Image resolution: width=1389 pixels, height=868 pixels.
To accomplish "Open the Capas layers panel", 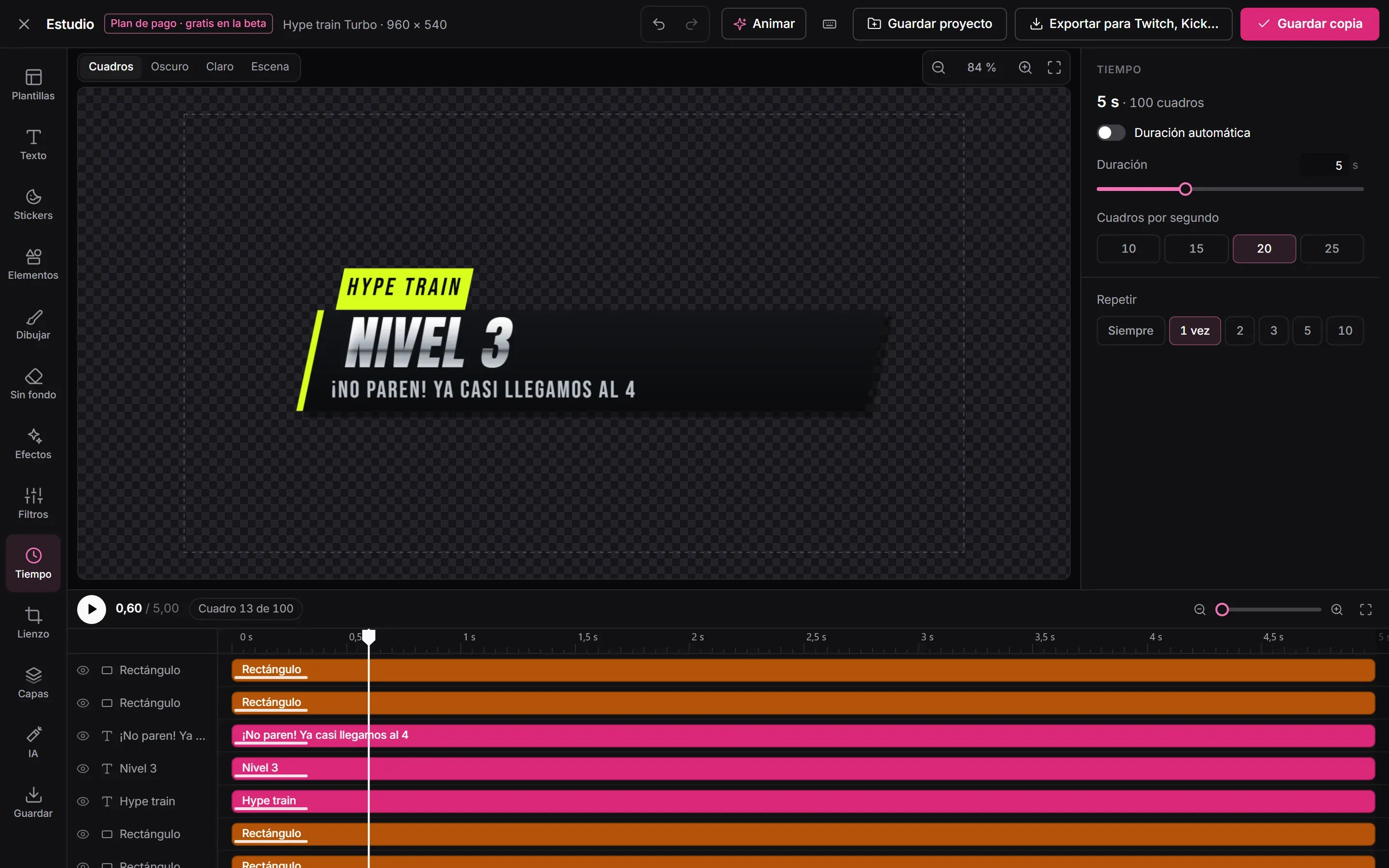I will point(33,682).
